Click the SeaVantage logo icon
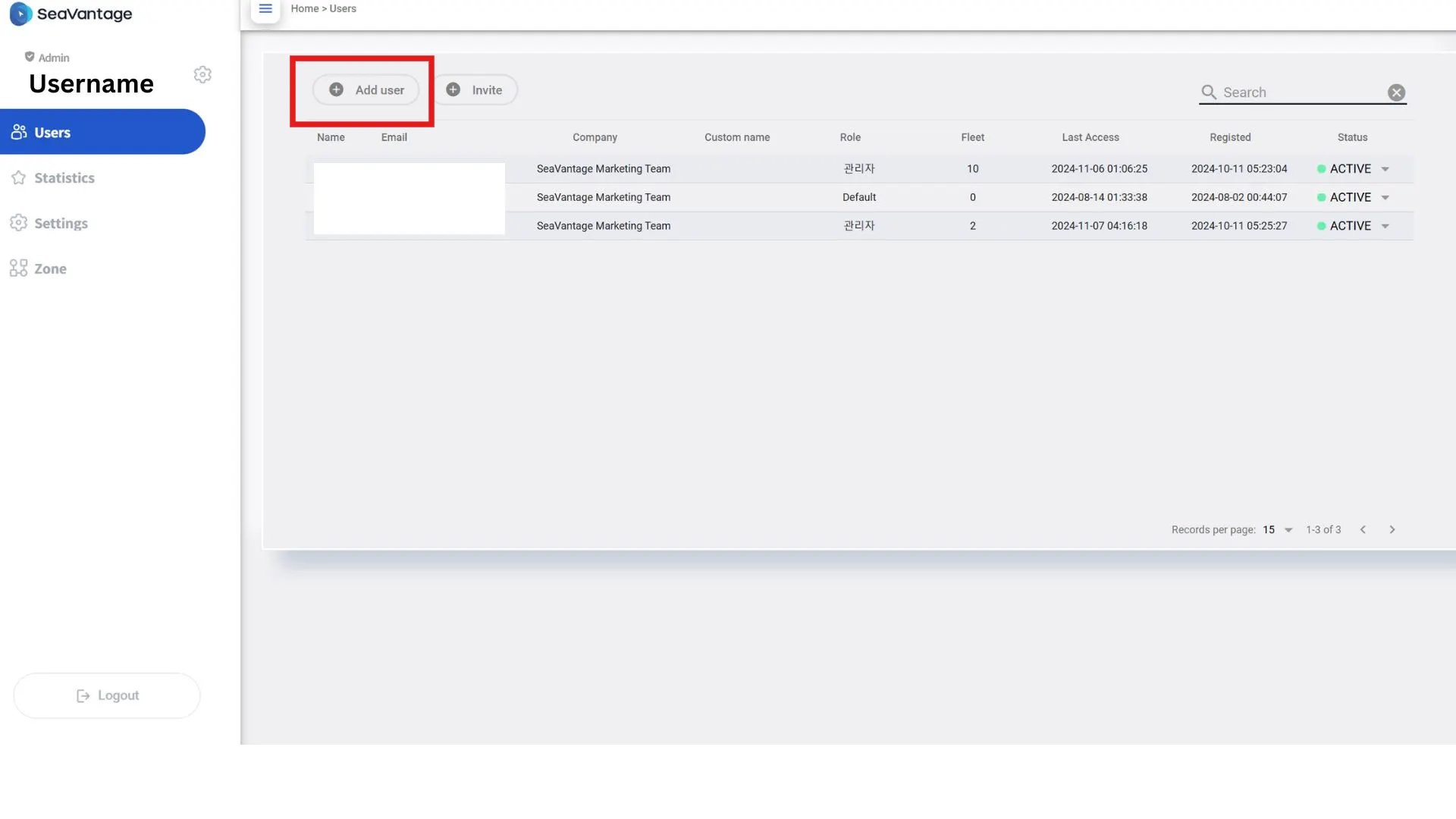 [x=20, y=14]
